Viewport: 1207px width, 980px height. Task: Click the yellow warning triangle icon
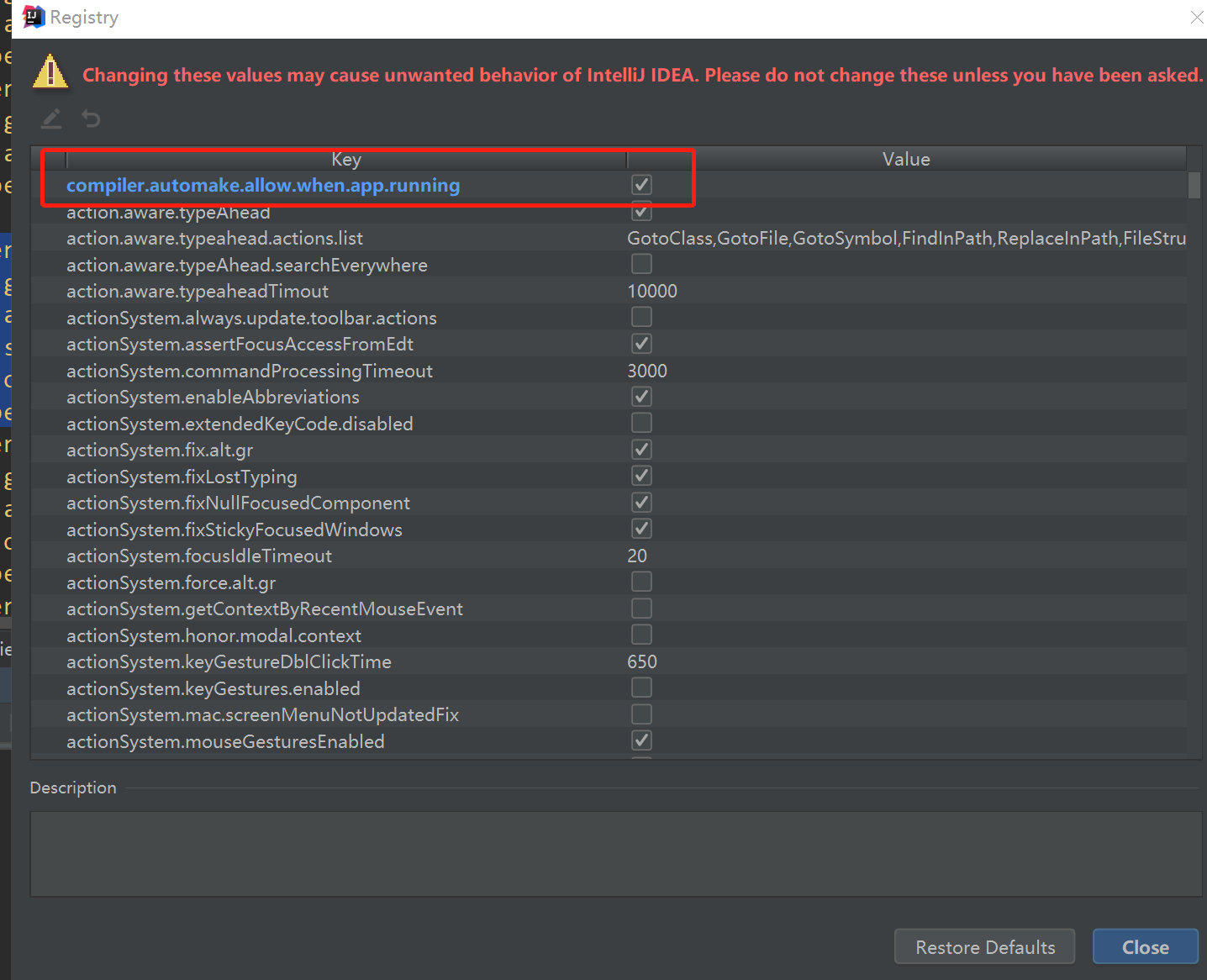coord(50,72)
